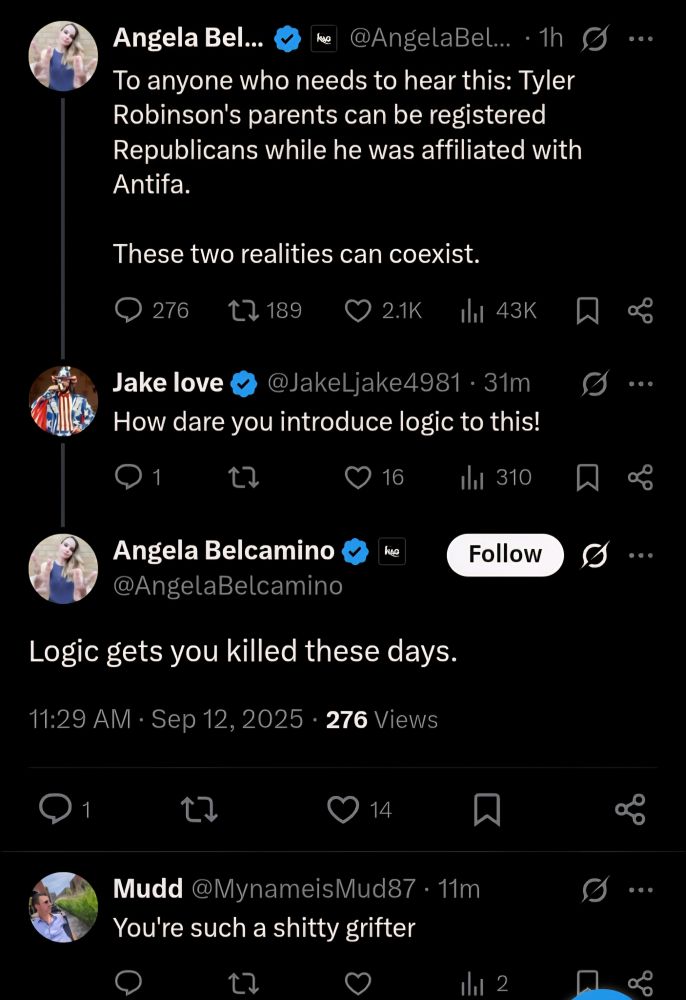Open Mudd's profile avatar
686x1000 pixels.
(x=64, y=907)
